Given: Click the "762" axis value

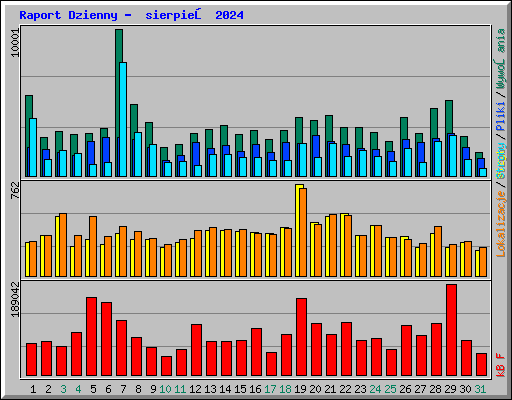Looking at the screenshot, I should pyautogui.click(x=15, y=191).
